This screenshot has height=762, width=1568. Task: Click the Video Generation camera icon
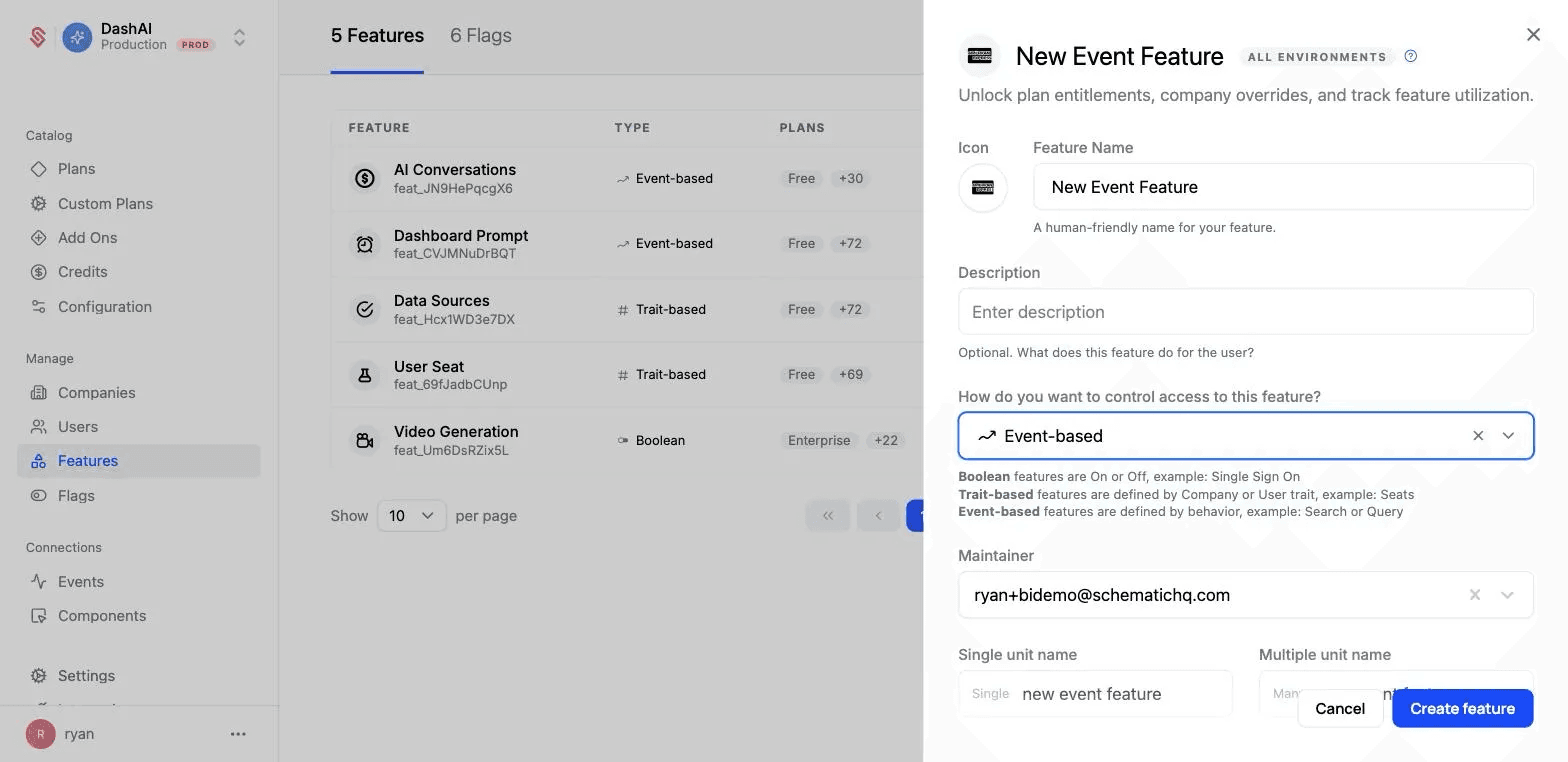pyautogui.click(x=365, y=441)
